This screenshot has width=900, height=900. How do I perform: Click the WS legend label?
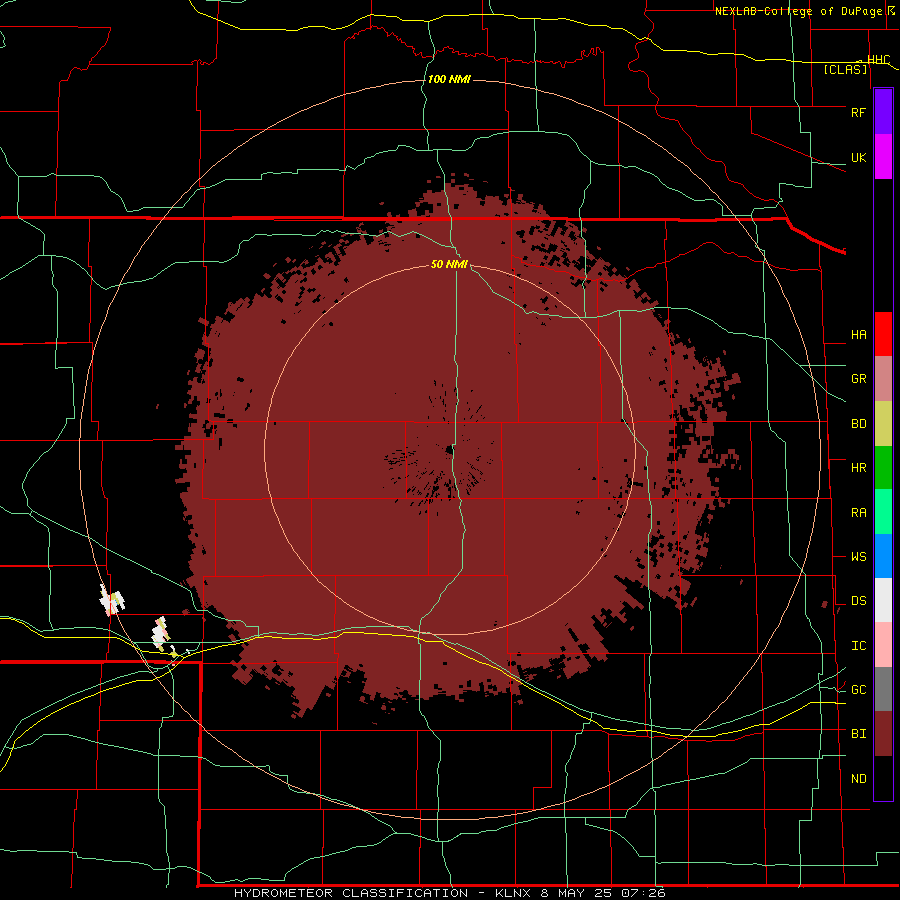click(x=858, y=557)
